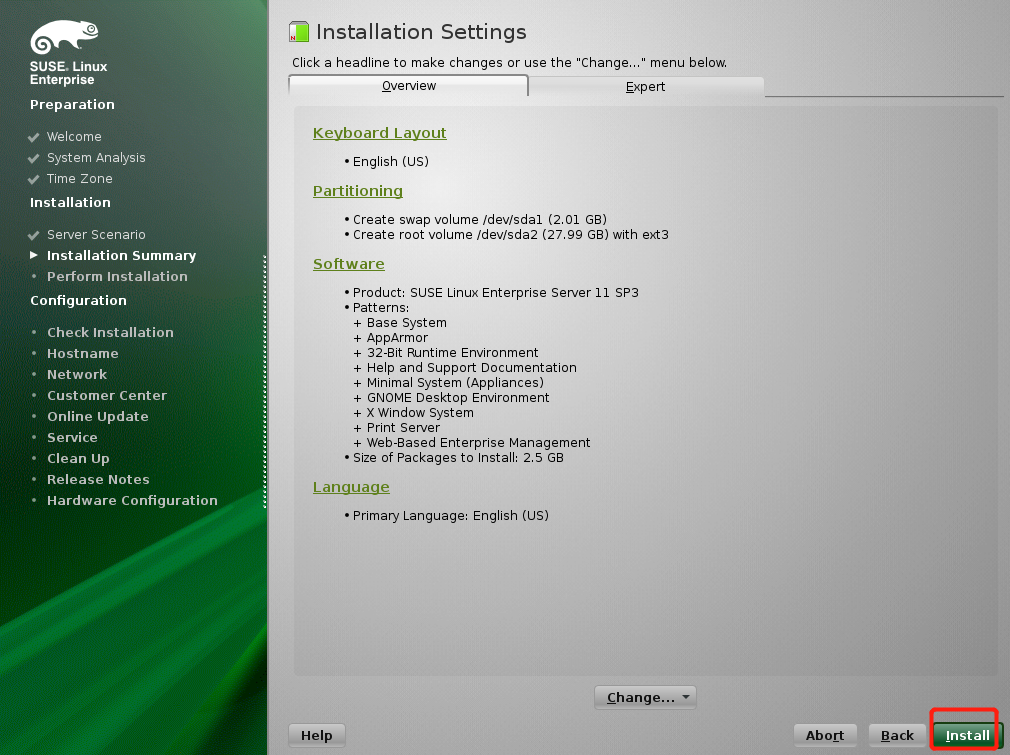Image resolution: width=1010 pixels, height=755 pixels.
Task: Select Clean Up step in sidebar
Action: pyautogui.click(x=78, y=459)
